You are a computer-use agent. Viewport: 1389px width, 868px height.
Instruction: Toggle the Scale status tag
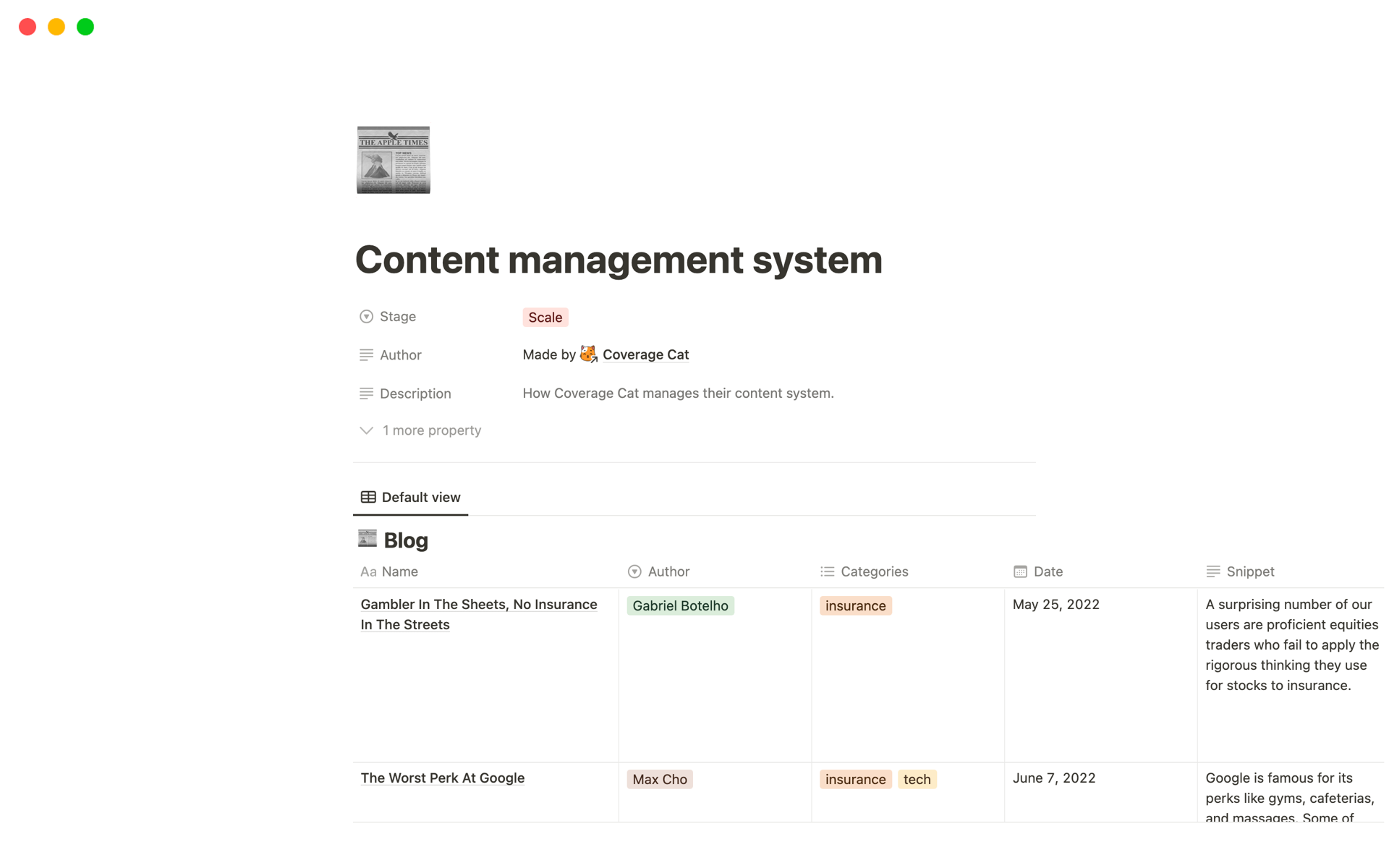[545, 317]
